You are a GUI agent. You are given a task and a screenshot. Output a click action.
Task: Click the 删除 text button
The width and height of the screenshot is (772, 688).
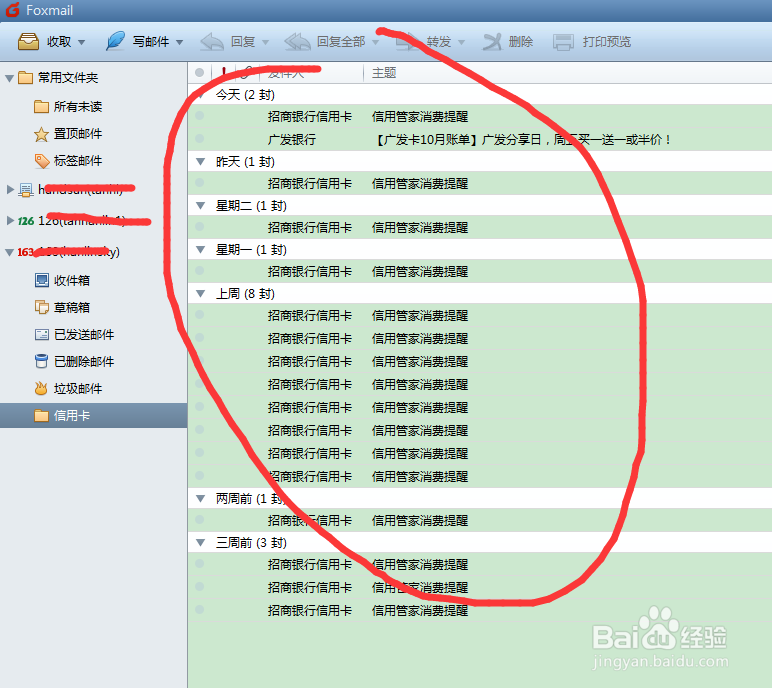click(x=520, y=42)
